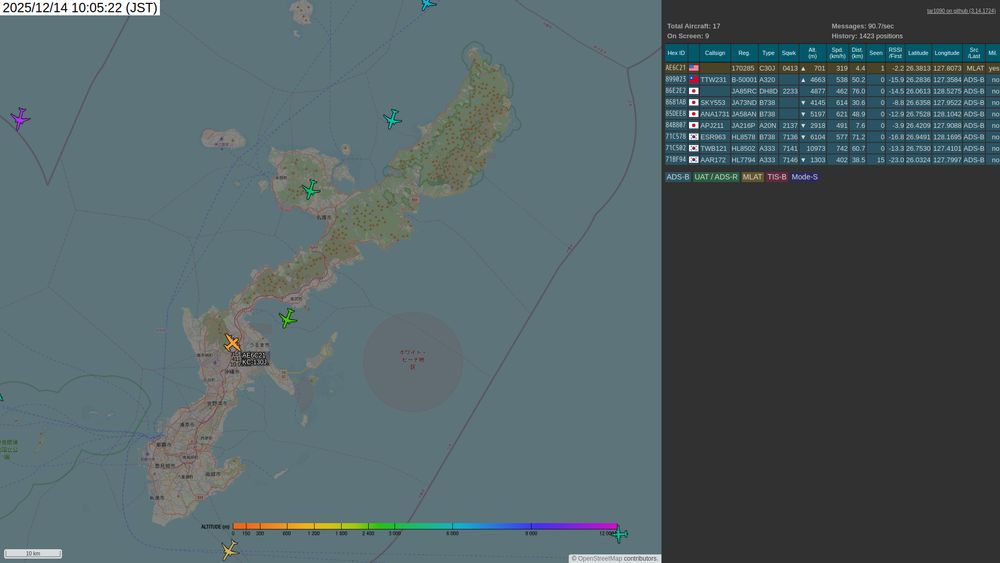Select the purple aircraft icon near the map's left edge
The width and height of the screenshot is (1000, 563).
click(20, 119)
